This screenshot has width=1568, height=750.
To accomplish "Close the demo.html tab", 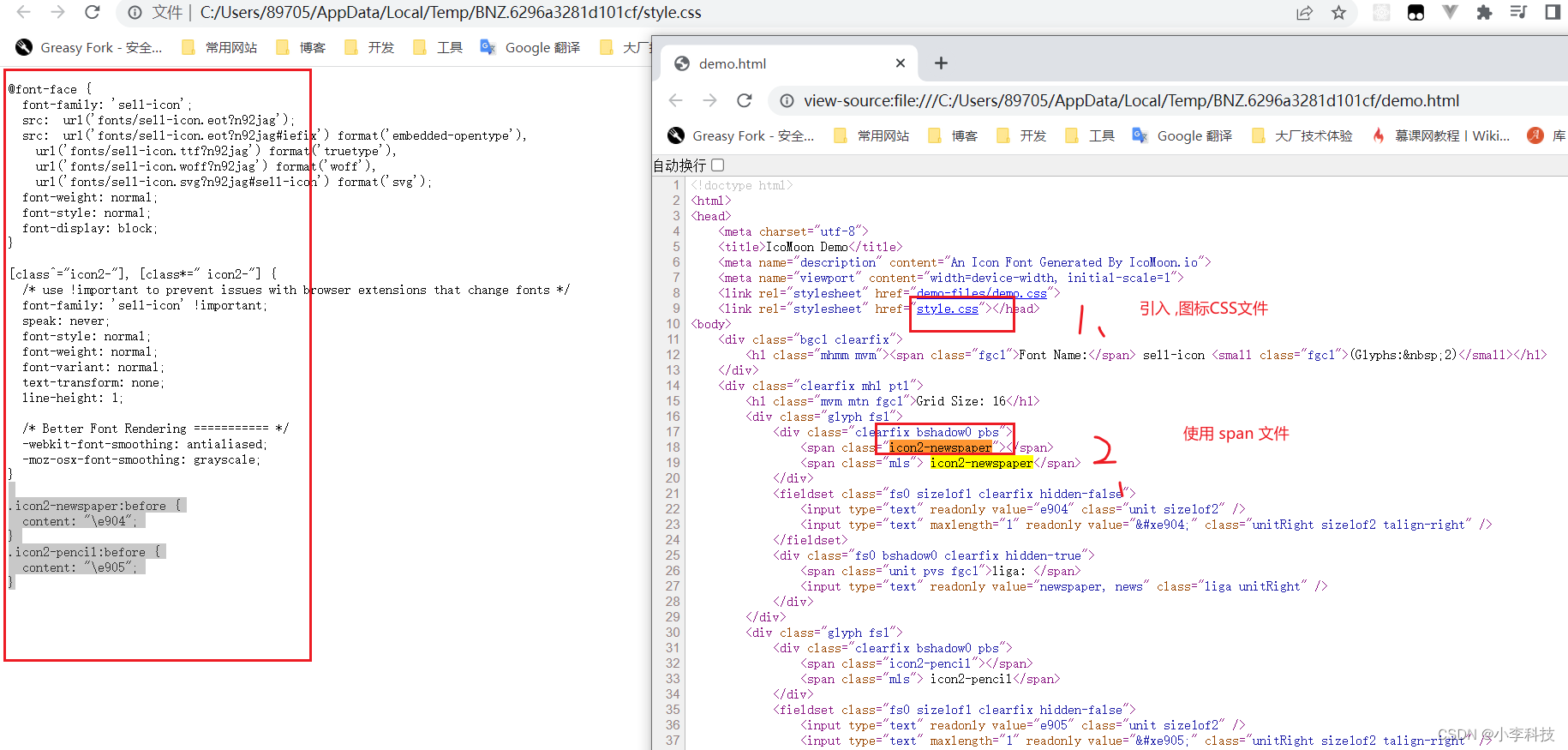I will [900, 63].
